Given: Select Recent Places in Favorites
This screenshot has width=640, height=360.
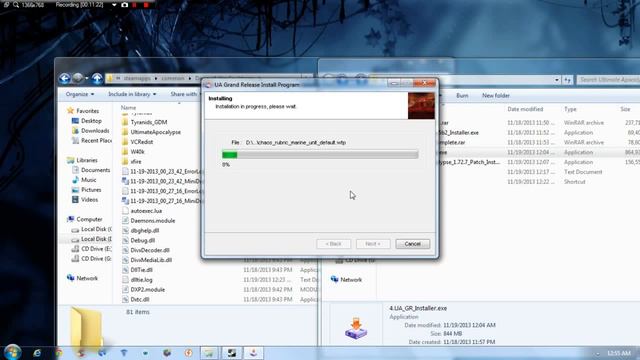Looking at the screenshot, I should pos(91,140).
